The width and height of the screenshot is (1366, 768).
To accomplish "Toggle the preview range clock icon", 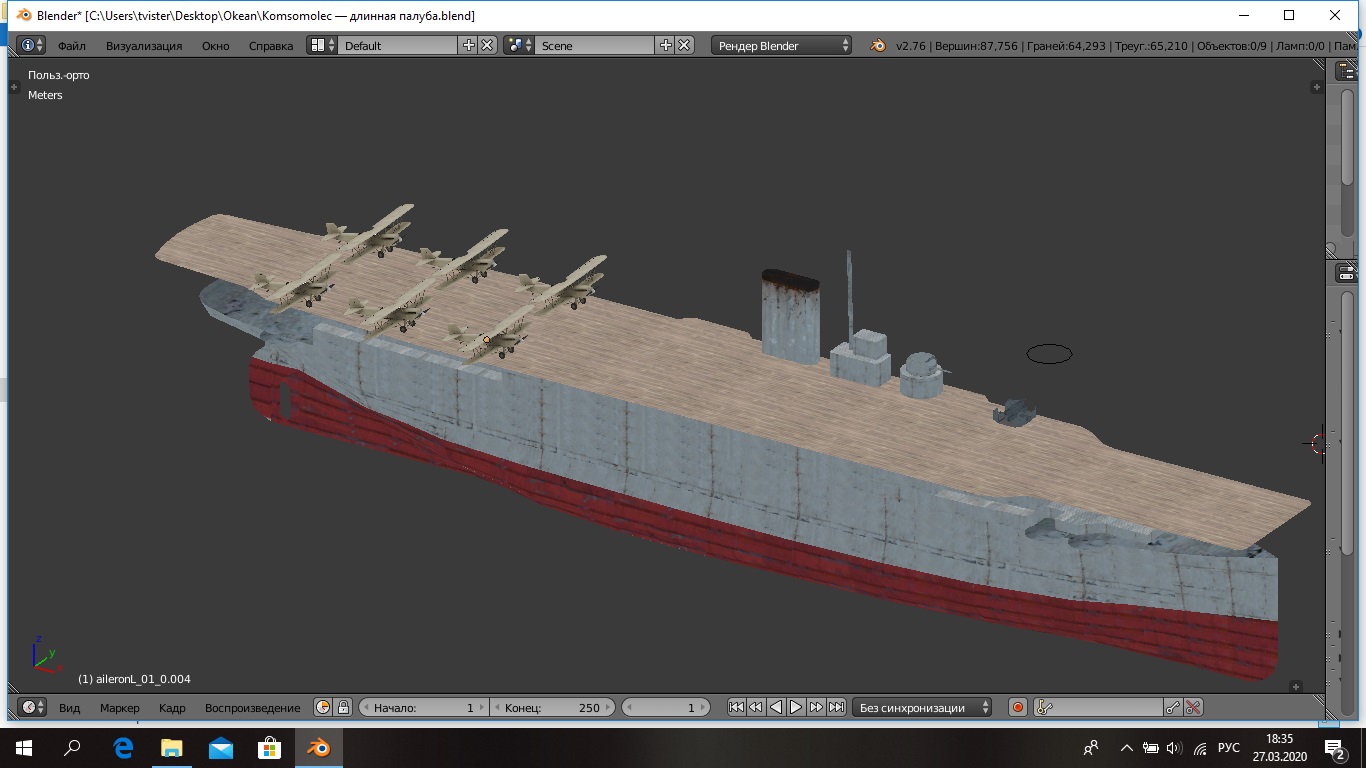I will [323, 707].
